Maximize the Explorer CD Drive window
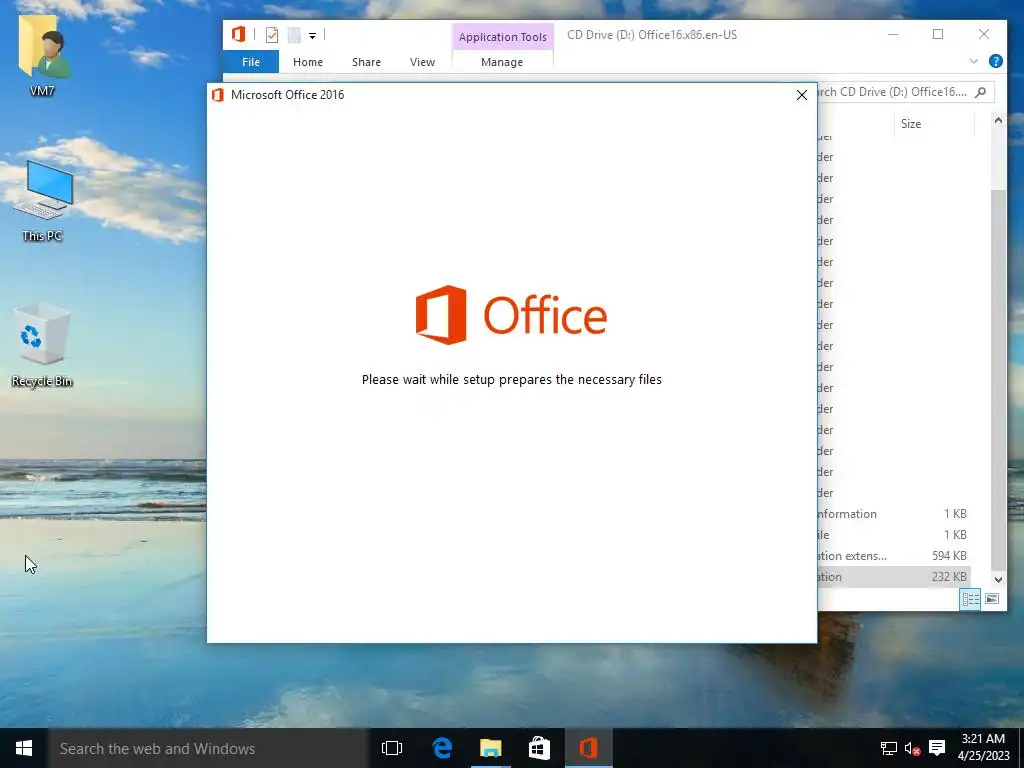1024x768 pixels. pyautogui.click(x=938, y=35)
